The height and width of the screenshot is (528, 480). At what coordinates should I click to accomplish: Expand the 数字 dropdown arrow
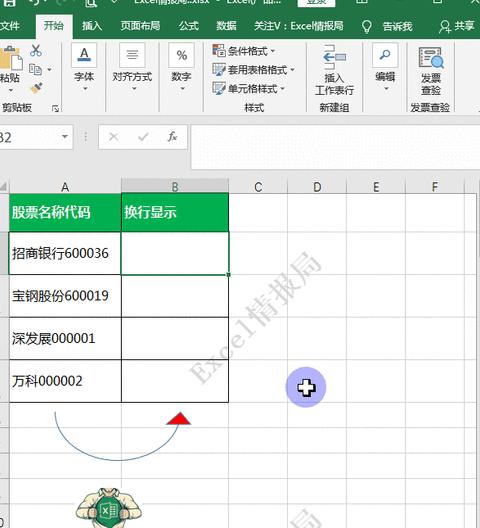point(182,89)
